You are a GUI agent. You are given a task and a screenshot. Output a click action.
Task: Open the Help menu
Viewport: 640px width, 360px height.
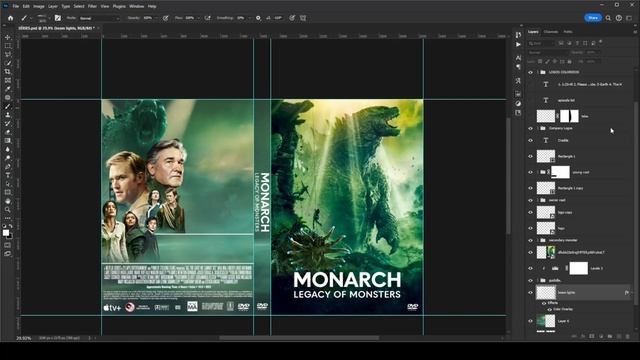(x=152, y=7)
